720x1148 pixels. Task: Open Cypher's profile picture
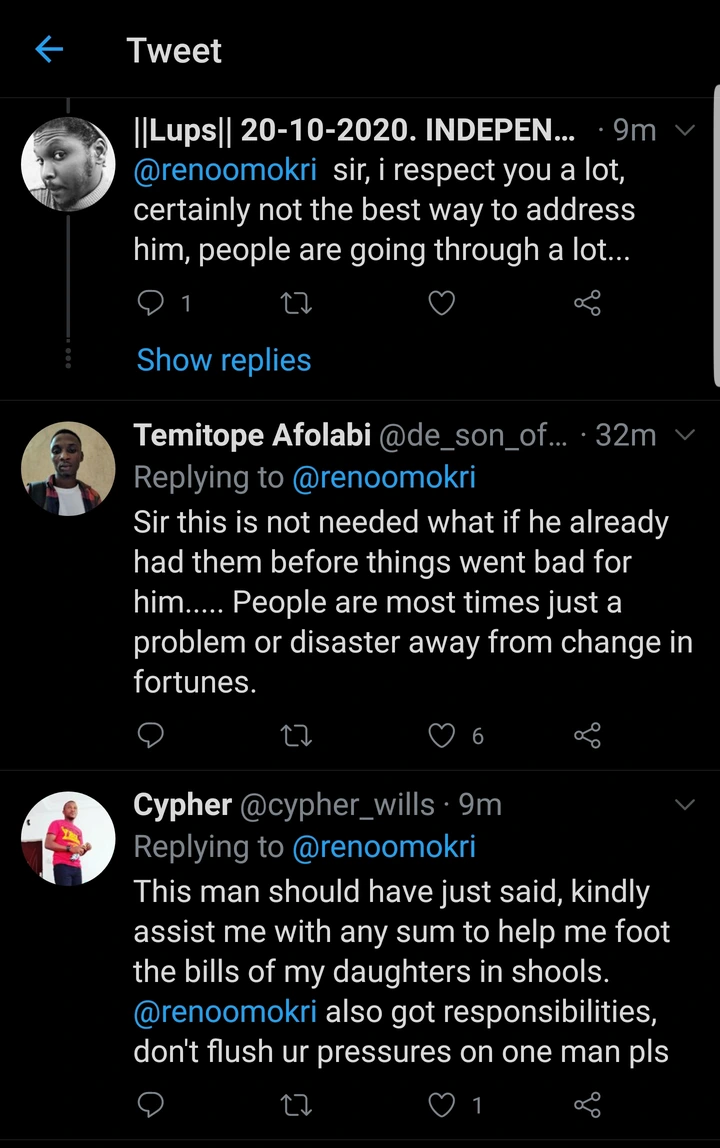pos(68,838)
